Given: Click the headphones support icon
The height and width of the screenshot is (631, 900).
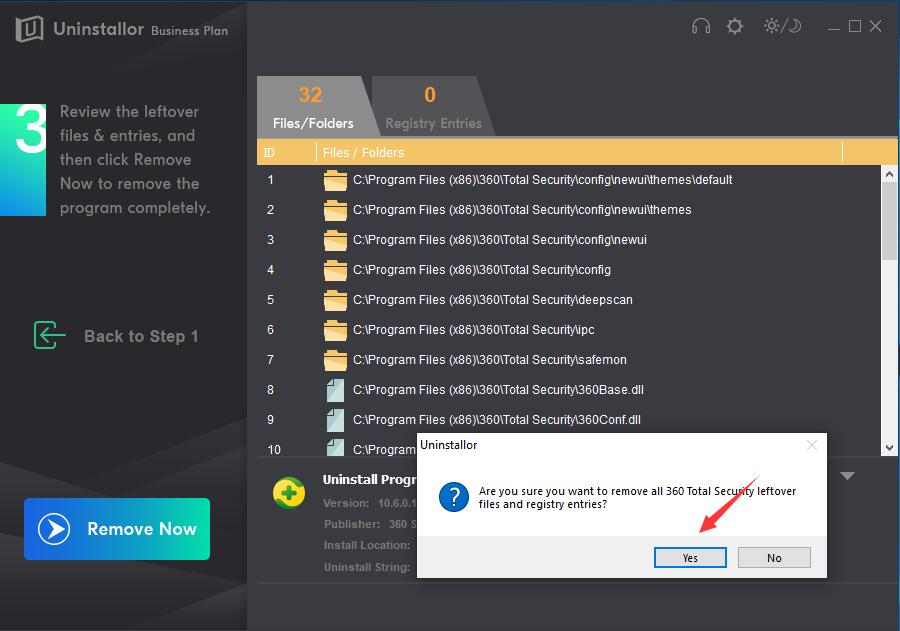Looking at the screenshot, I should tap(701, 27).
